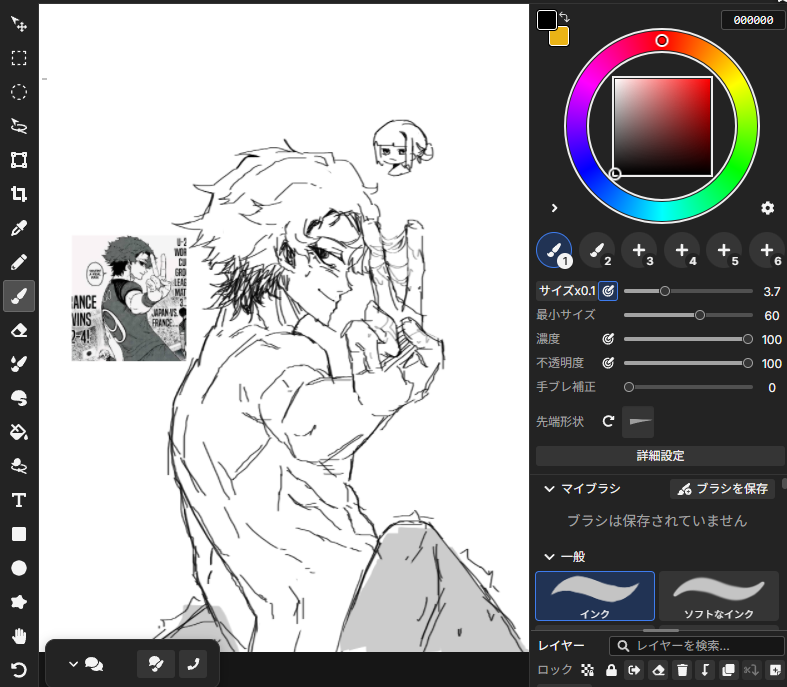Click the 濃度 density slider

(688, 339)
